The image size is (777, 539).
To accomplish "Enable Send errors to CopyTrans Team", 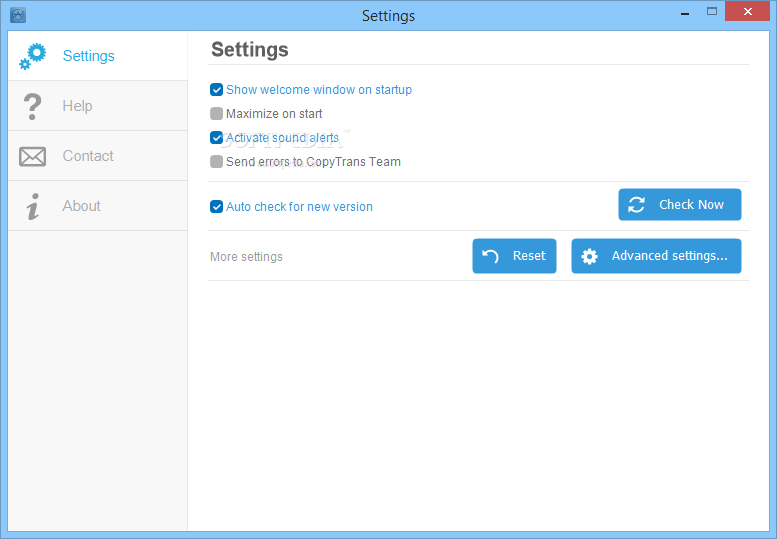I will 216,162.
